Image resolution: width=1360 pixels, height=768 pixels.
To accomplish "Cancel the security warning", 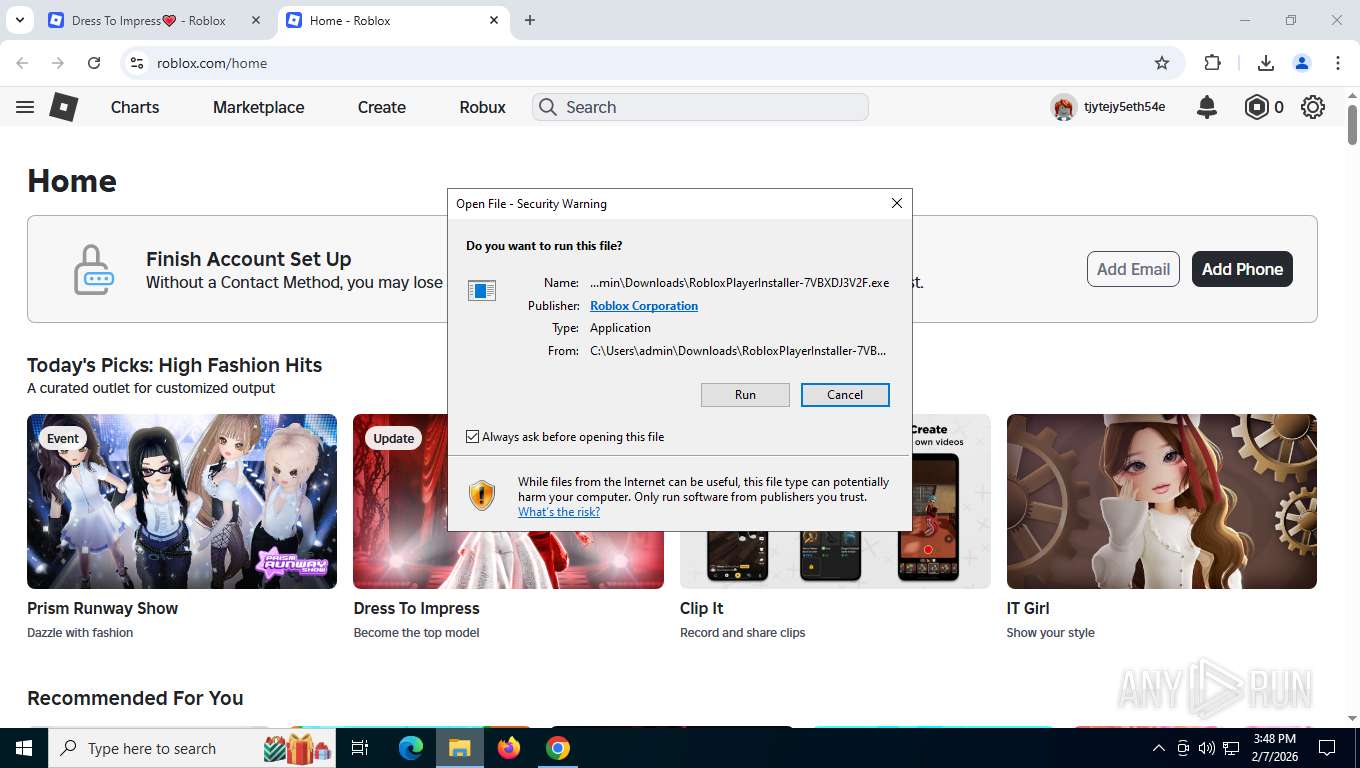I will (x=845, y=395).
